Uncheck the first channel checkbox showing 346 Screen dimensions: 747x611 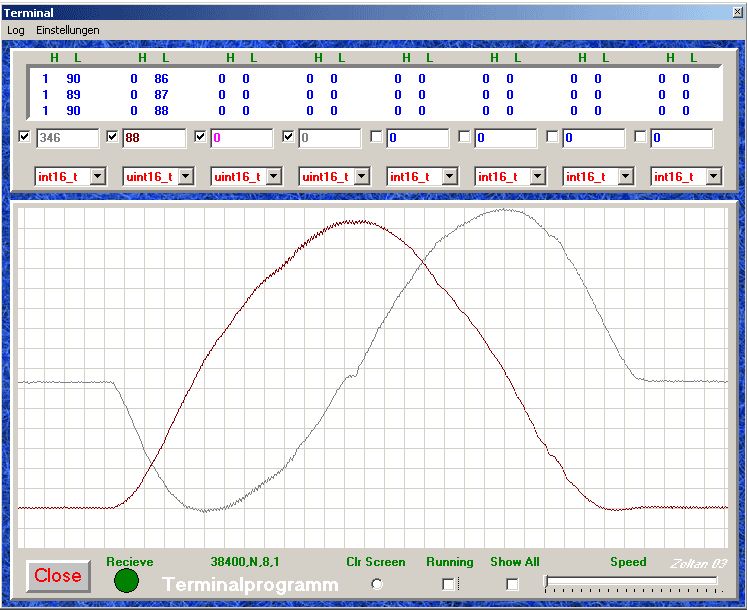tap(25, 137)
